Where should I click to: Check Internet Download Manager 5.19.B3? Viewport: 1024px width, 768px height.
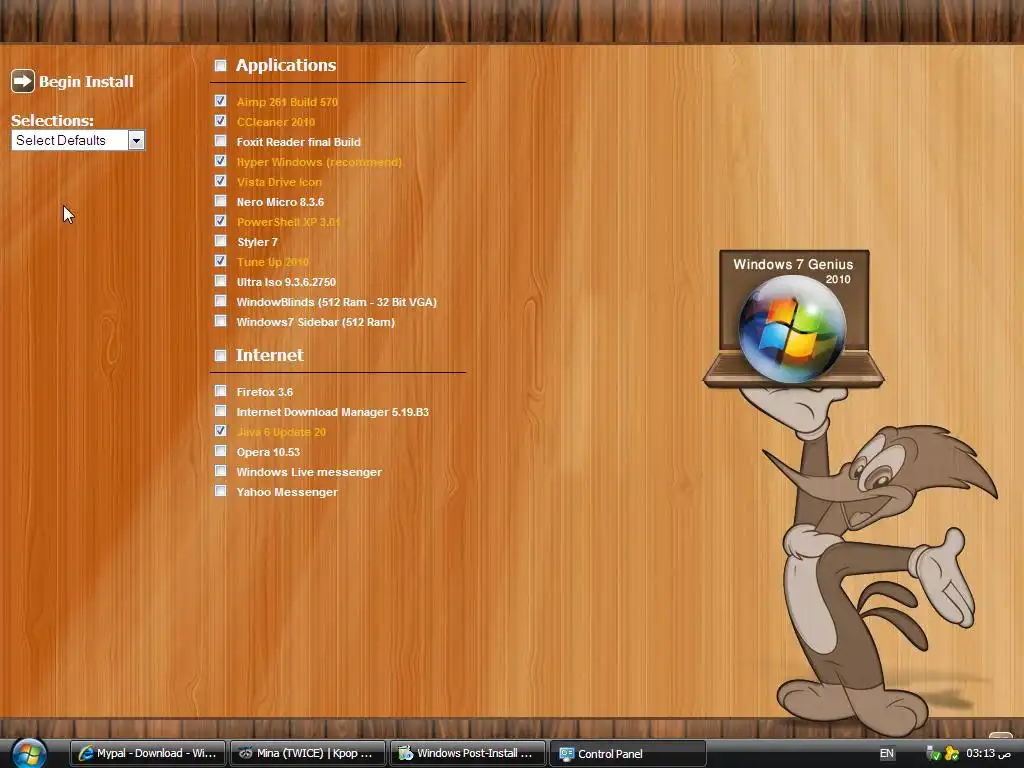click(x=221, y=411)
